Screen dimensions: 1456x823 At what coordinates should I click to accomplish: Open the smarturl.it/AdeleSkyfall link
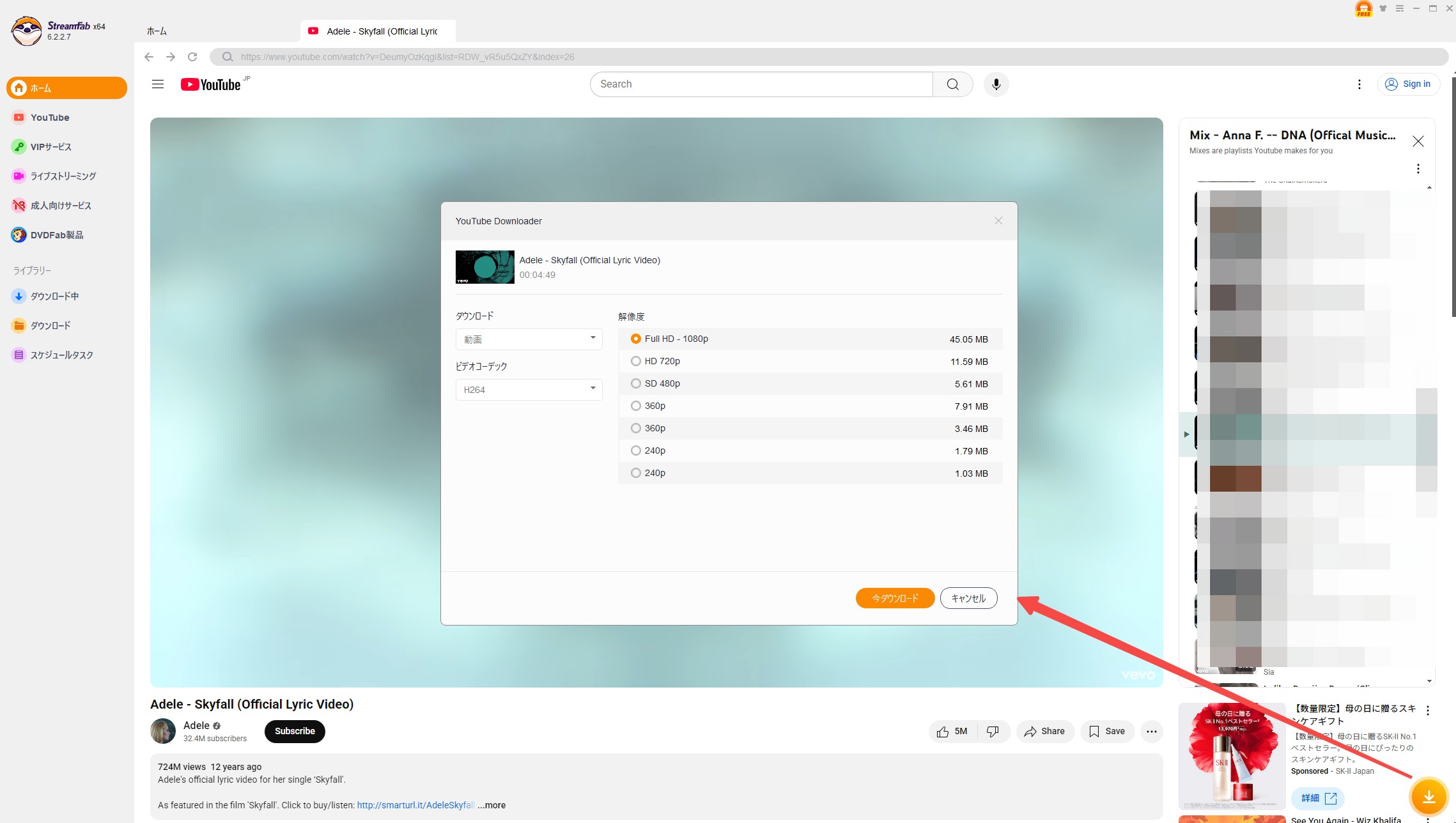(415, 805)
